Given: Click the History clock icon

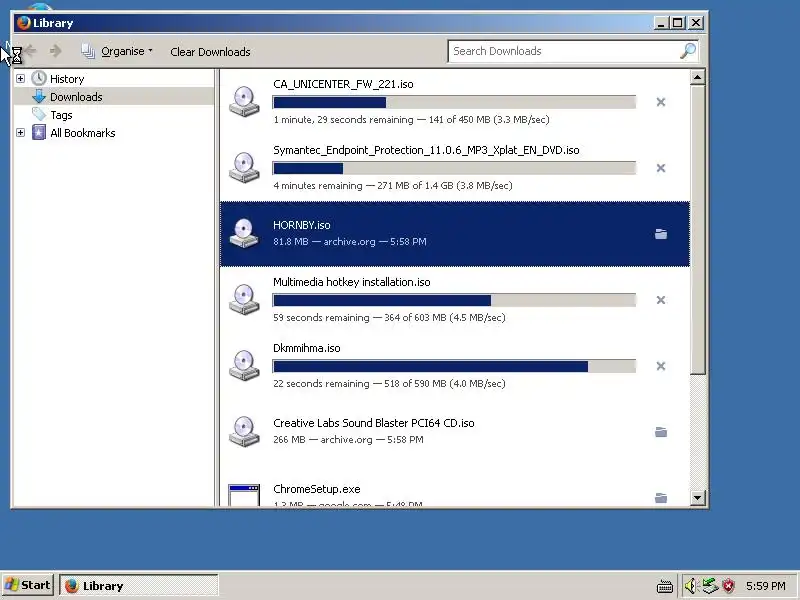Looking at the screenshot, I should (39, 79).
